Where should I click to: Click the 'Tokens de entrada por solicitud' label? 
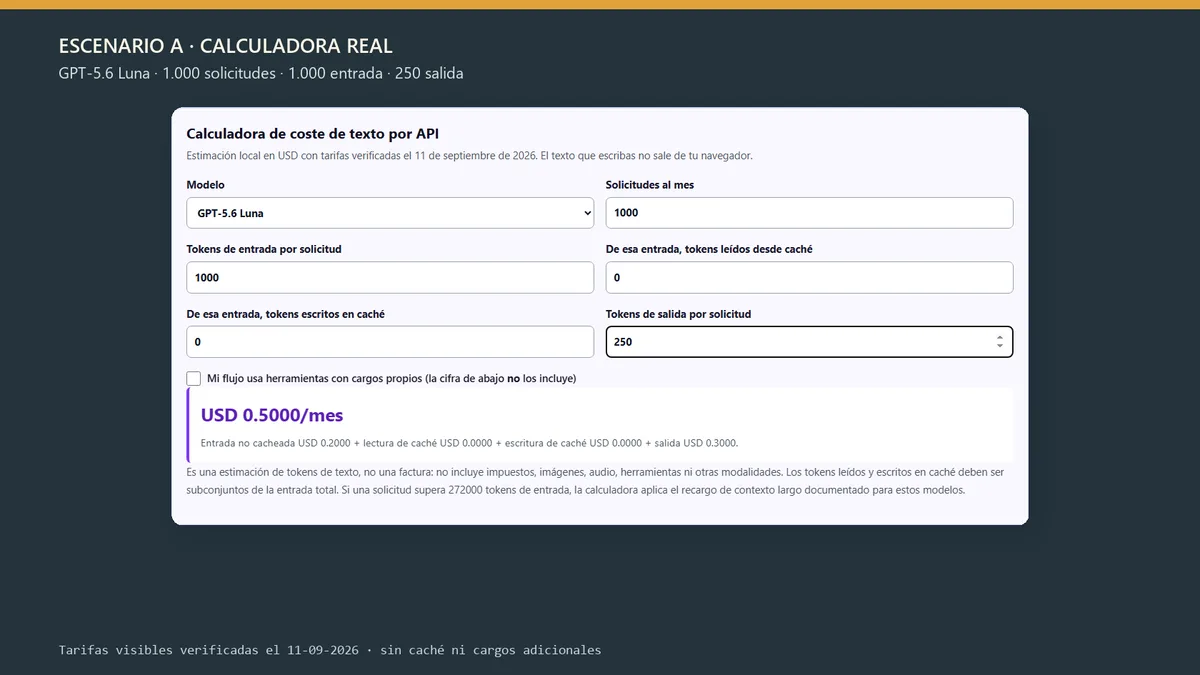264,249
